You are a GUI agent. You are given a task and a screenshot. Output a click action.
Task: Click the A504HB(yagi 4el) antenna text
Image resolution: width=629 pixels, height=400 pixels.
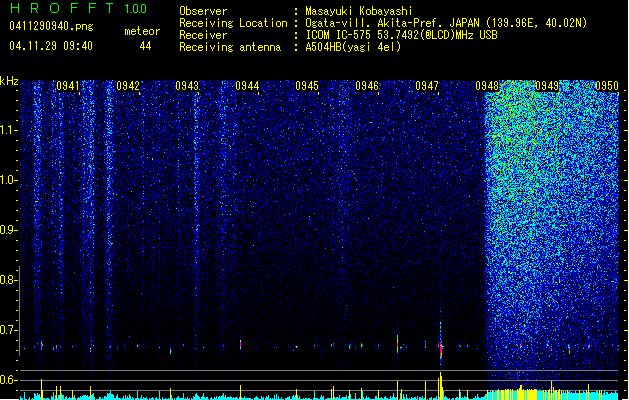pos(353,47)
